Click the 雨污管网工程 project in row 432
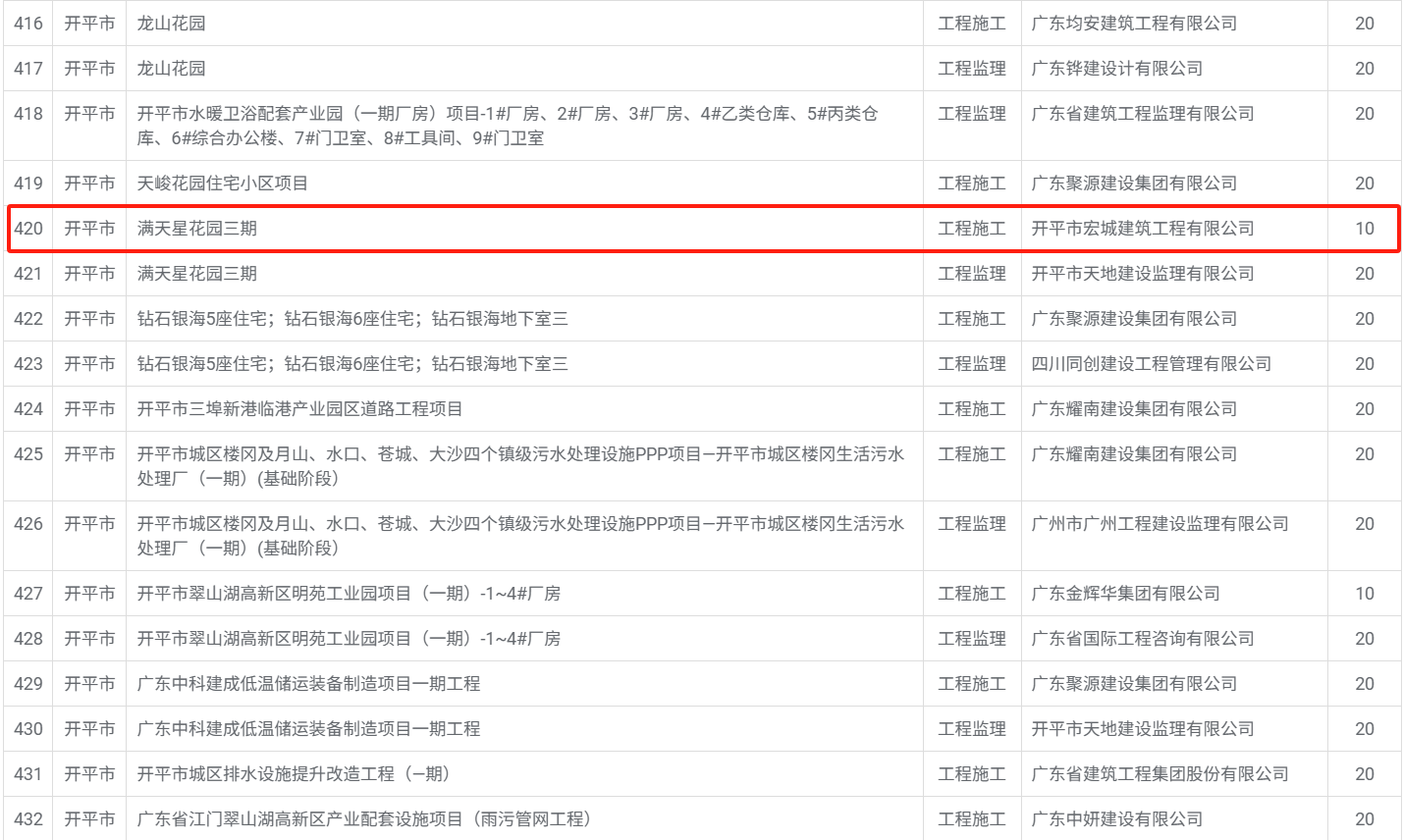1403x840 pixels. 365,819
